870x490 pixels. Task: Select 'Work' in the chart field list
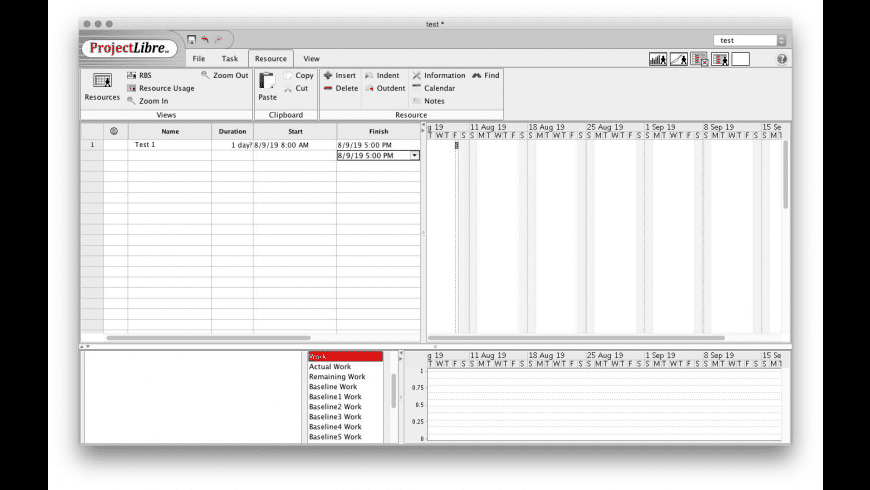tap(345, 356)
